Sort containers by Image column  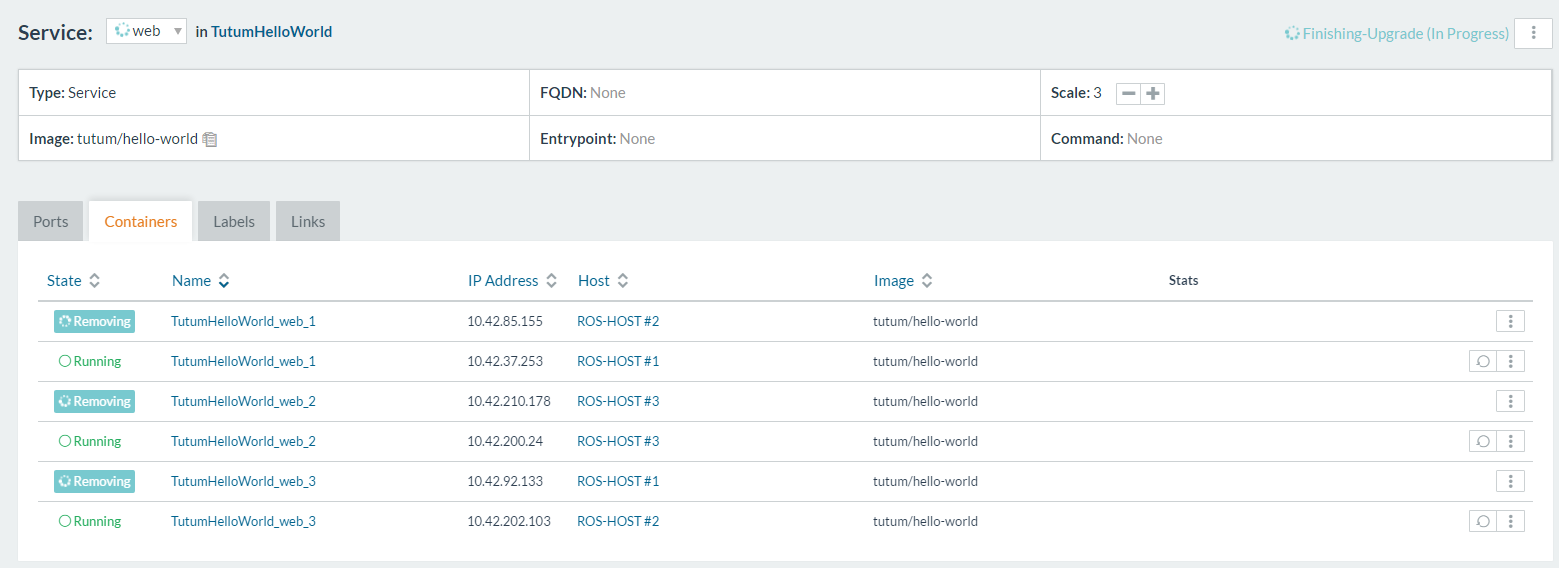903,281
